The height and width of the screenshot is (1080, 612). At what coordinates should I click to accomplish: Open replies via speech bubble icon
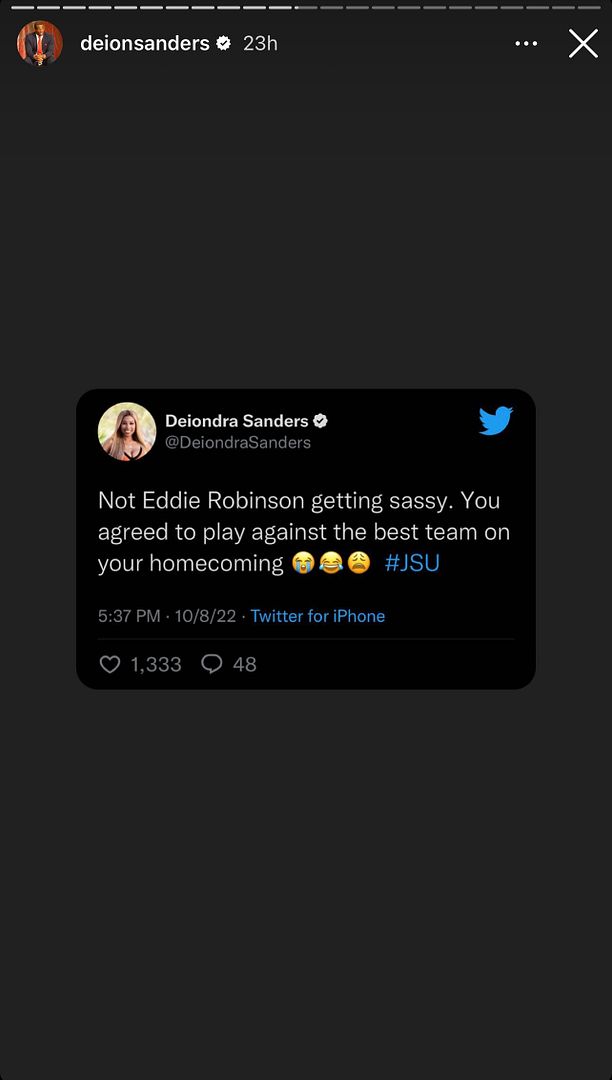(x=211, y=664)
